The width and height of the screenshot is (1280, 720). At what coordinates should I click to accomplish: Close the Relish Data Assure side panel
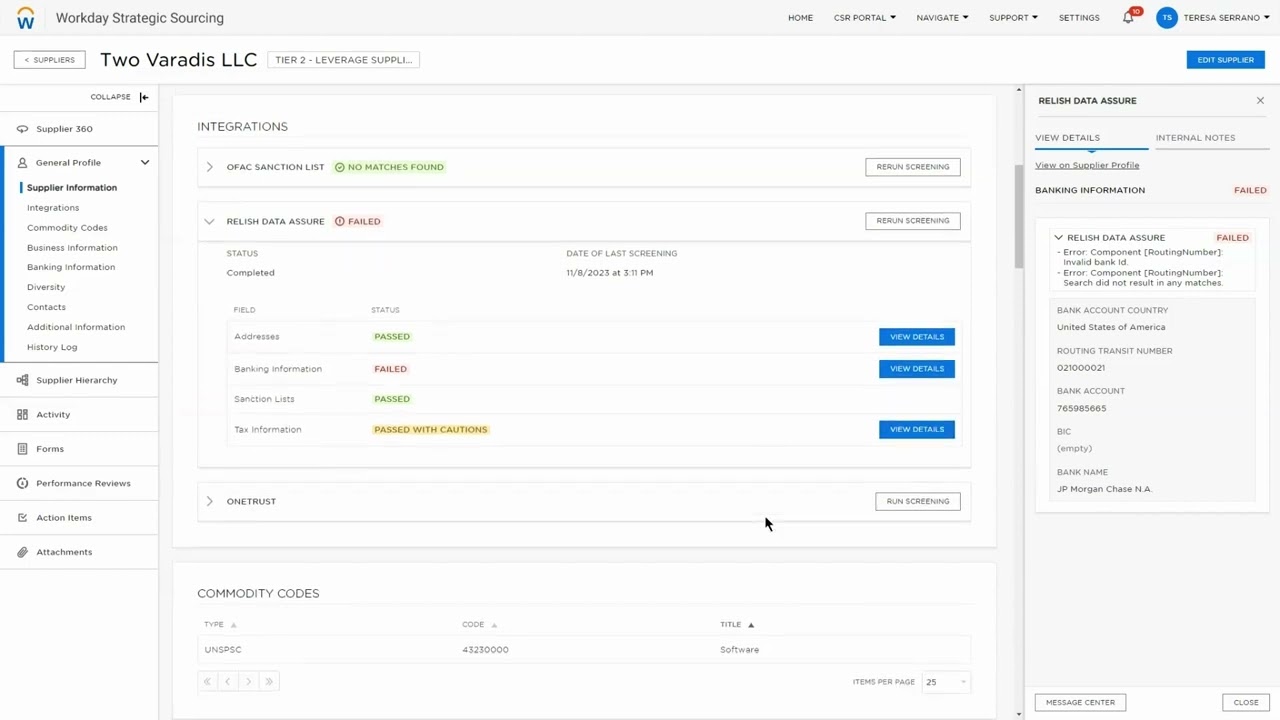(1260, 101)
